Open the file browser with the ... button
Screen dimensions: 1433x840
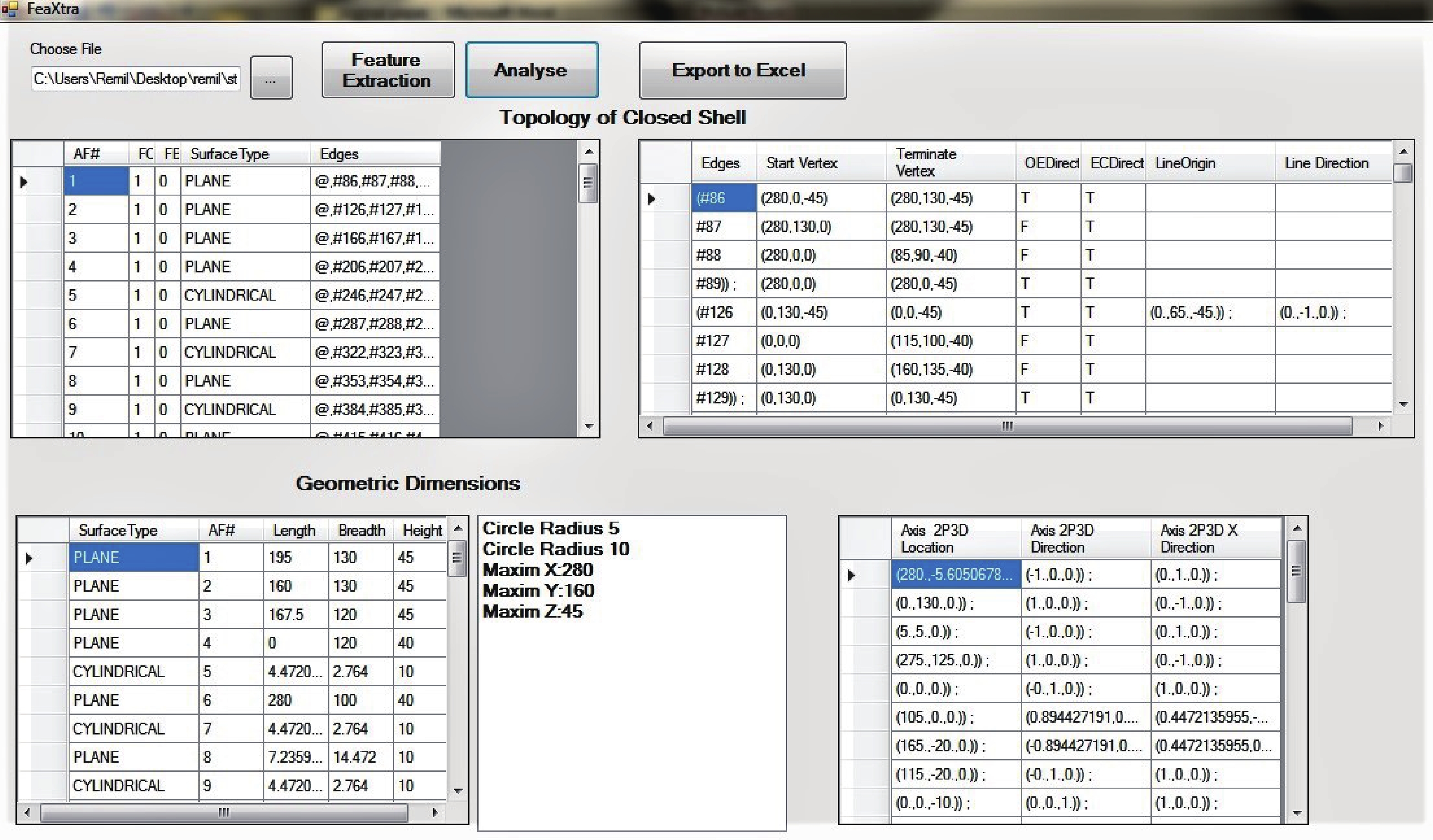point(271,78)
